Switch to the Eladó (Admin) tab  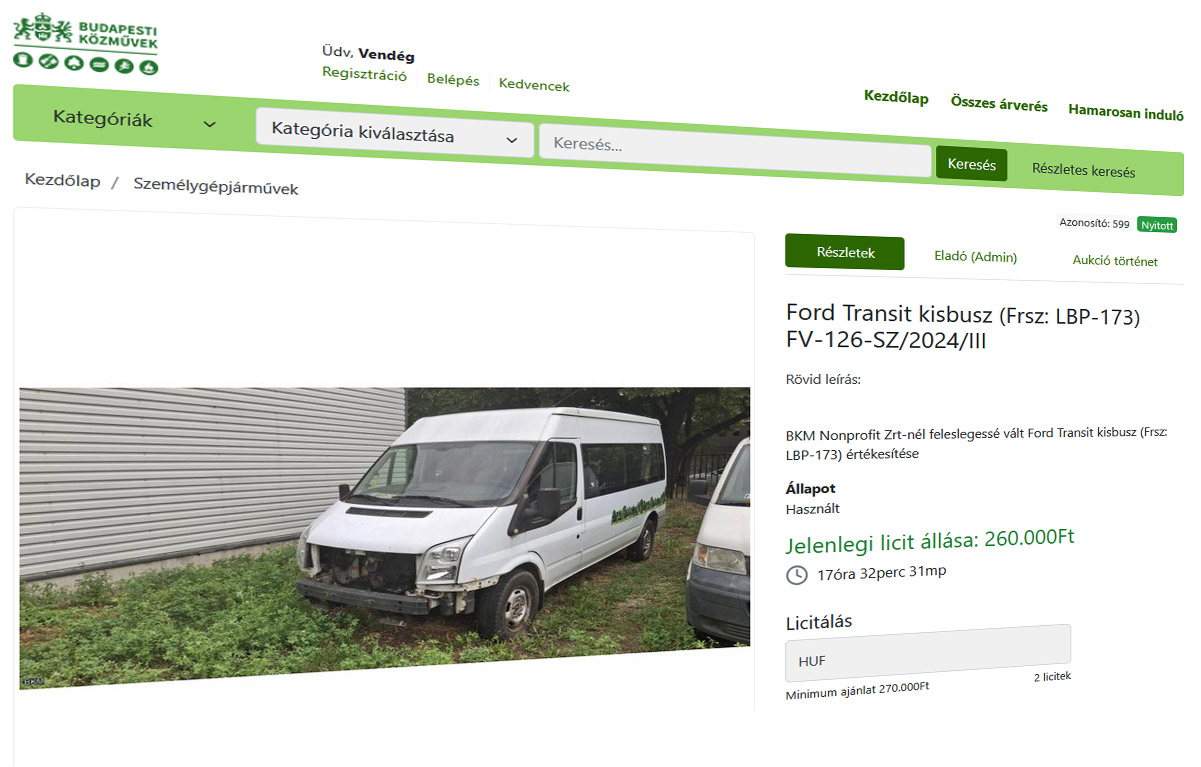click(975, 257)
